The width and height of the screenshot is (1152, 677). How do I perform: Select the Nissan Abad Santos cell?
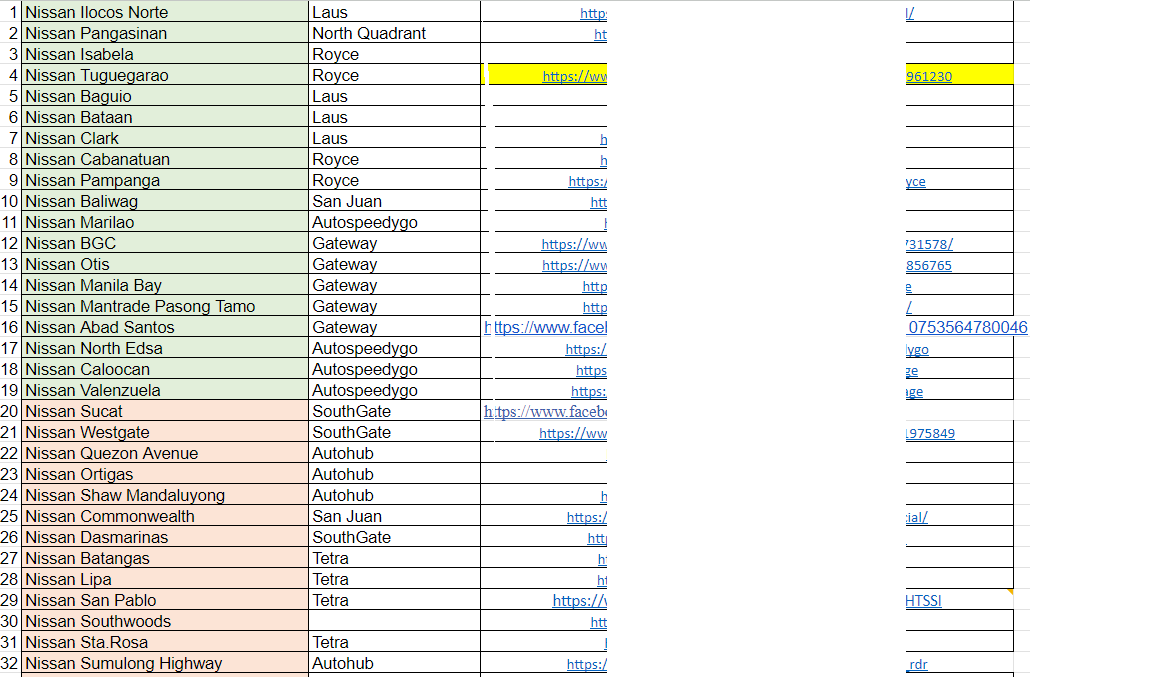click(x=165, y=327)
